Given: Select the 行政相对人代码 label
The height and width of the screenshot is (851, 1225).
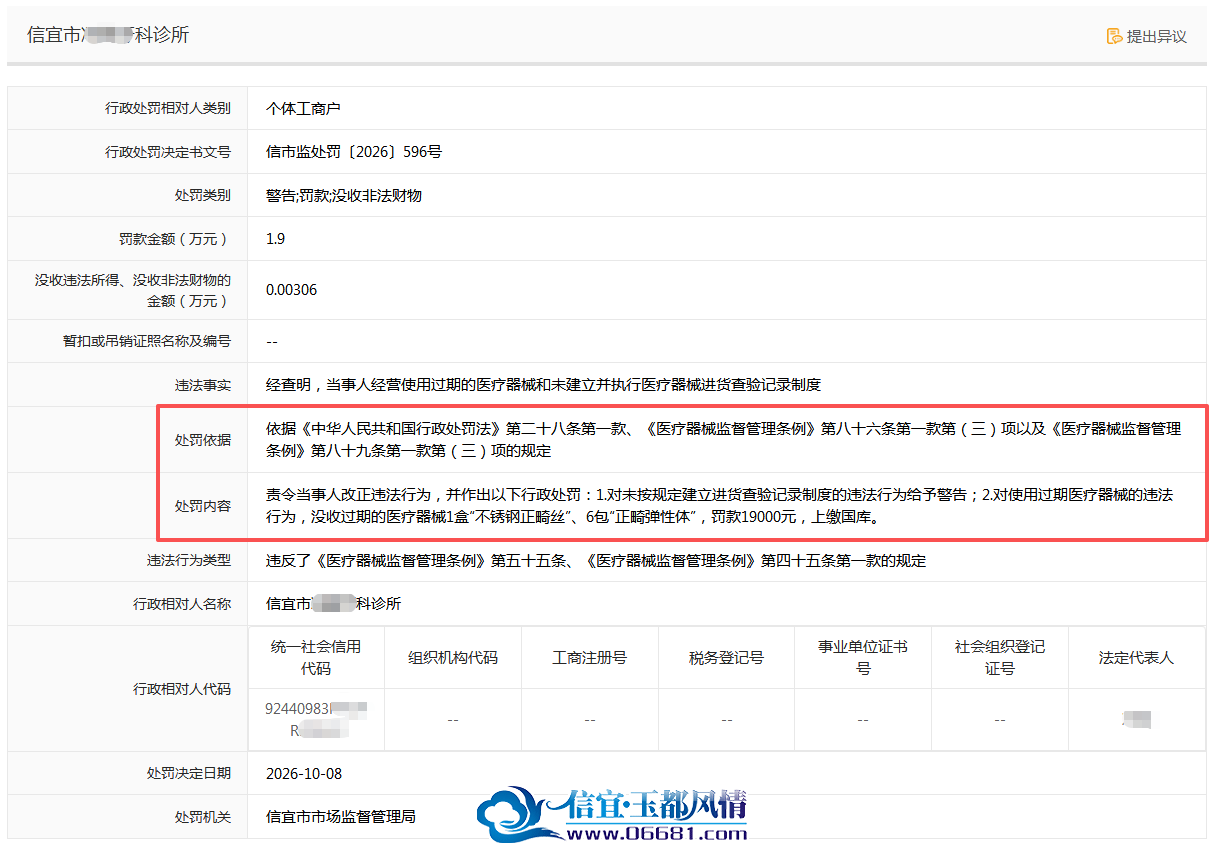Looking at the screenshot, I should click(x=182, y=689).
